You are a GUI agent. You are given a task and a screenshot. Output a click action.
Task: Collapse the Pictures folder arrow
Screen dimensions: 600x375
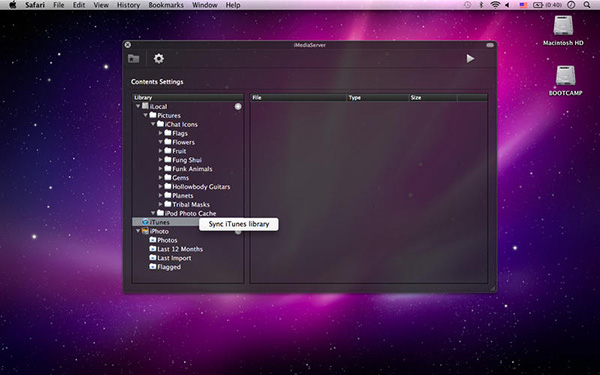pyautogui.click(x=145, y=115)
